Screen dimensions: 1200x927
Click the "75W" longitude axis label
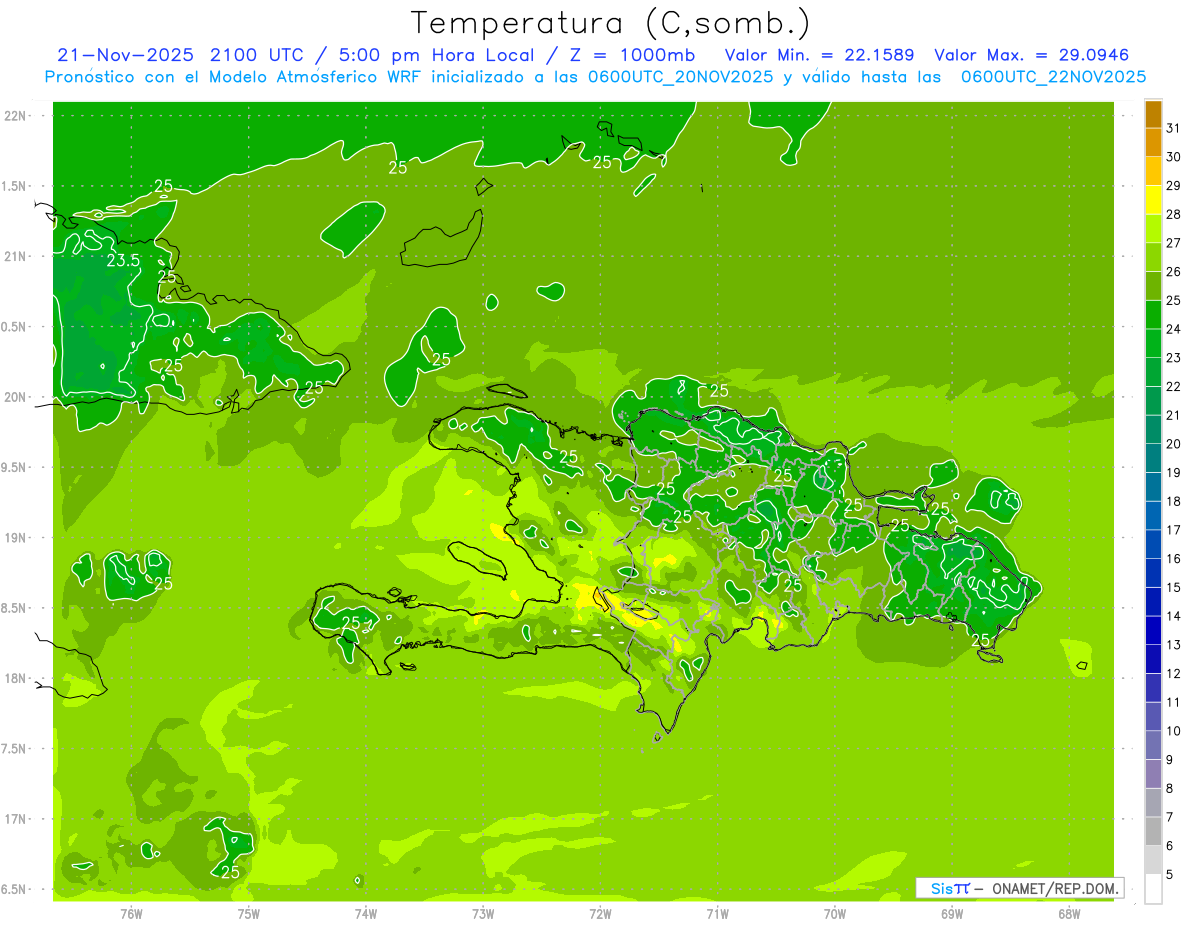249,914
